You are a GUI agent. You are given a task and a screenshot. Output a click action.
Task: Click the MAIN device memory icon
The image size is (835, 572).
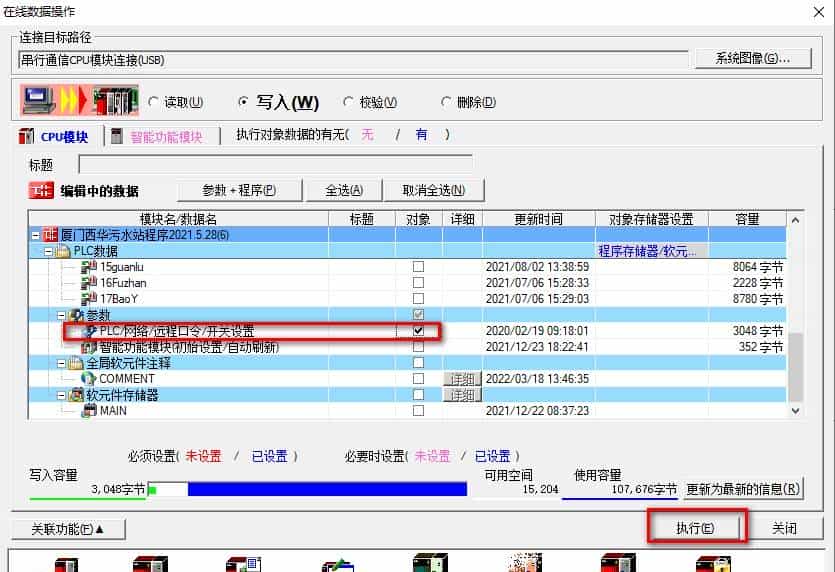pyautogui.click(x=89, y=411)
